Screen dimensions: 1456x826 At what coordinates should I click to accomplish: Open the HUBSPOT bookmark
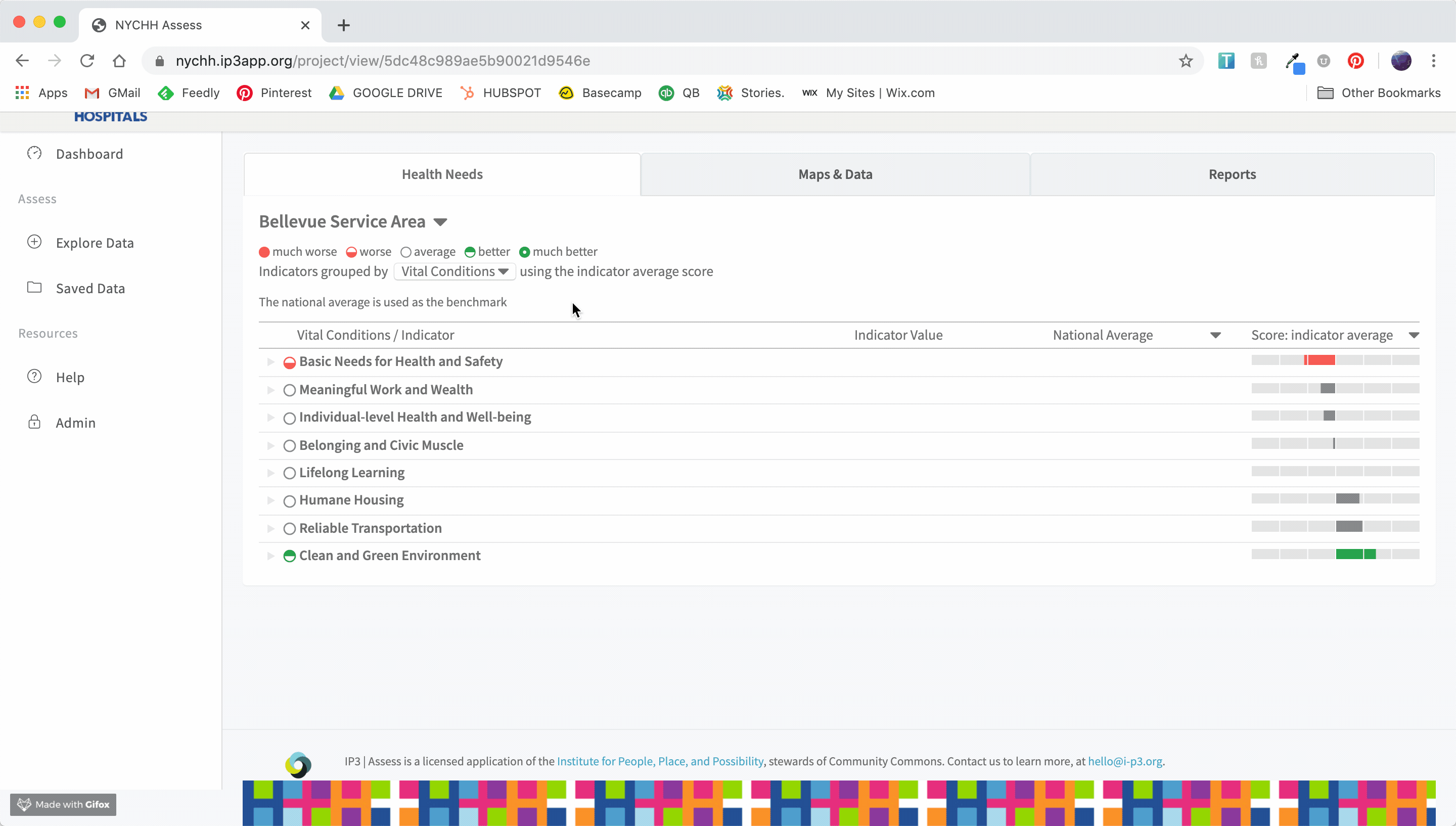500,93
